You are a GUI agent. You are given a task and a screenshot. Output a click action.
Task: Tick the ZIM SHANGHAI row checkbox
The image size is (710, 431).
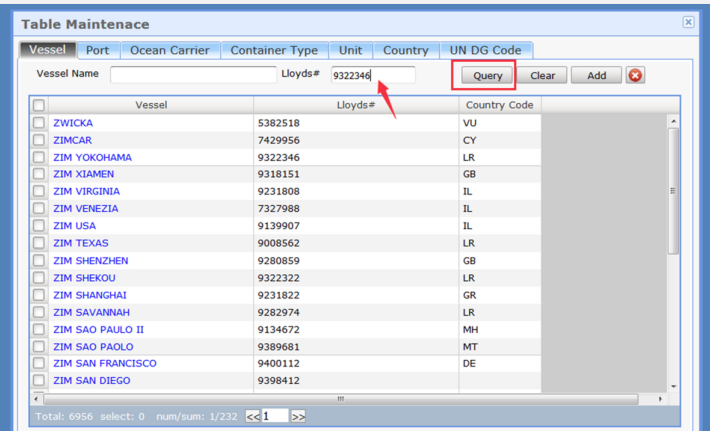[x=38, y=295]
